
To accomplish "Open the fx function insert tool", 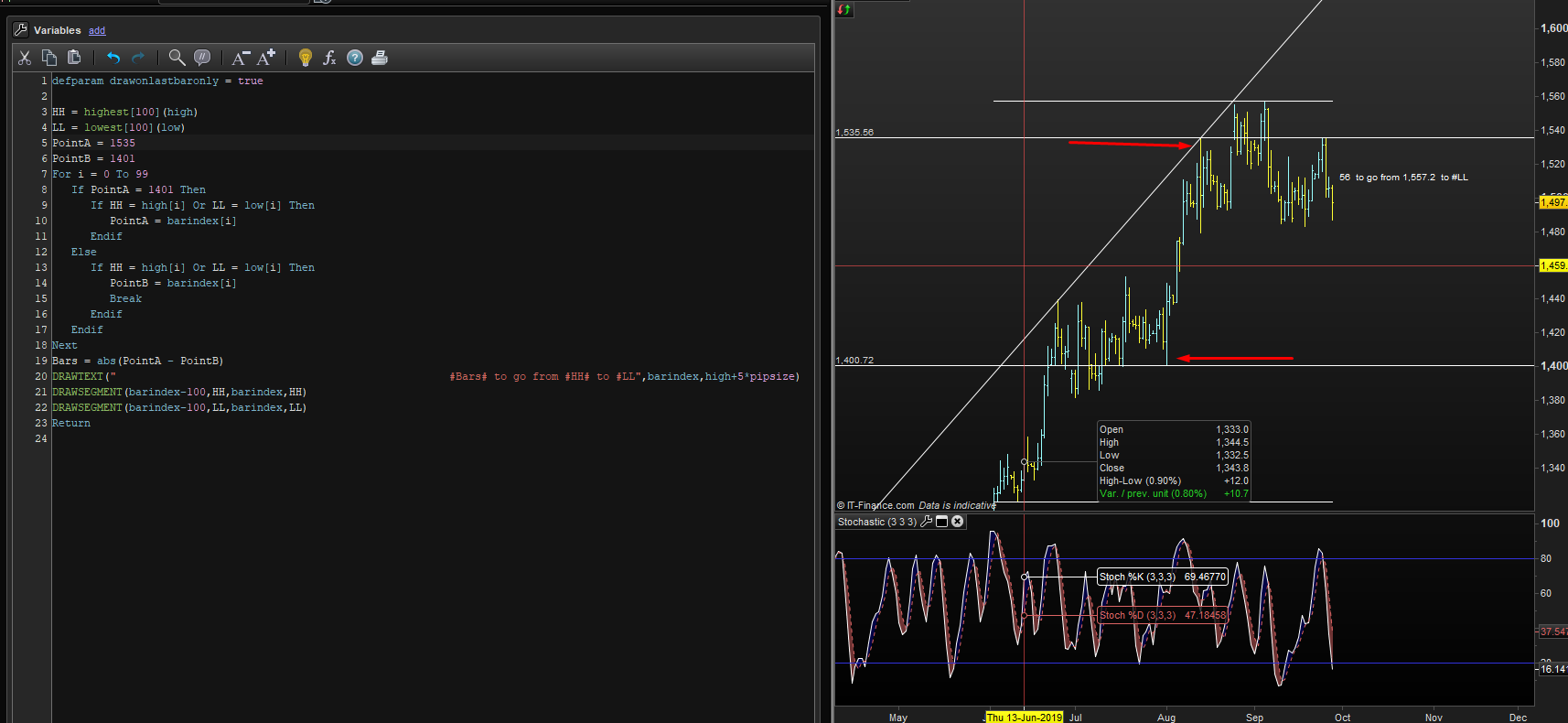I will (329, 58).
